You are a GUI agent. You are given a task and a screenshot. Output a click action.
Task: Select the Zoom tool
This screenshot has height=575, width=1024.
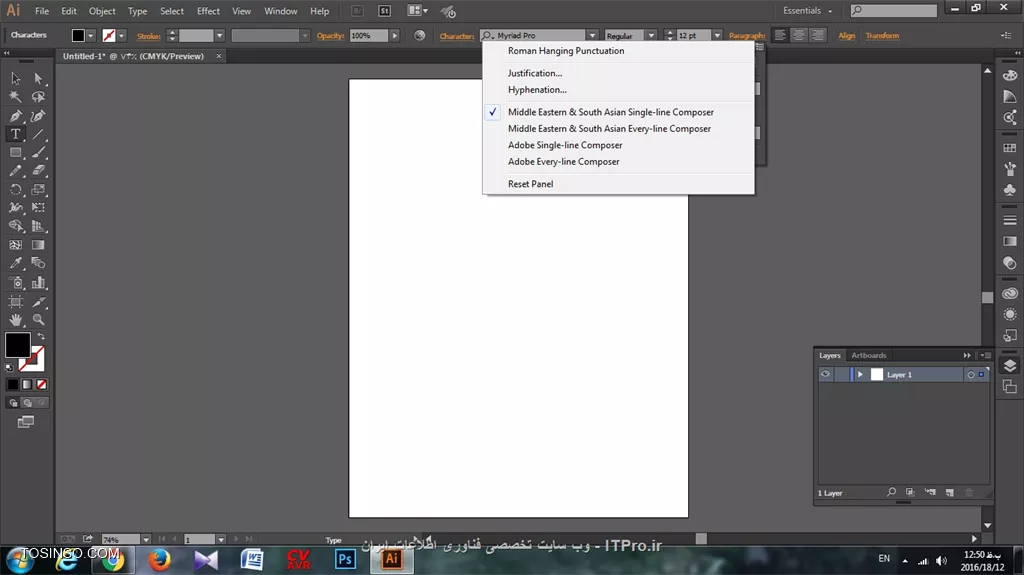pyautogui.click(x=38, y=320)
